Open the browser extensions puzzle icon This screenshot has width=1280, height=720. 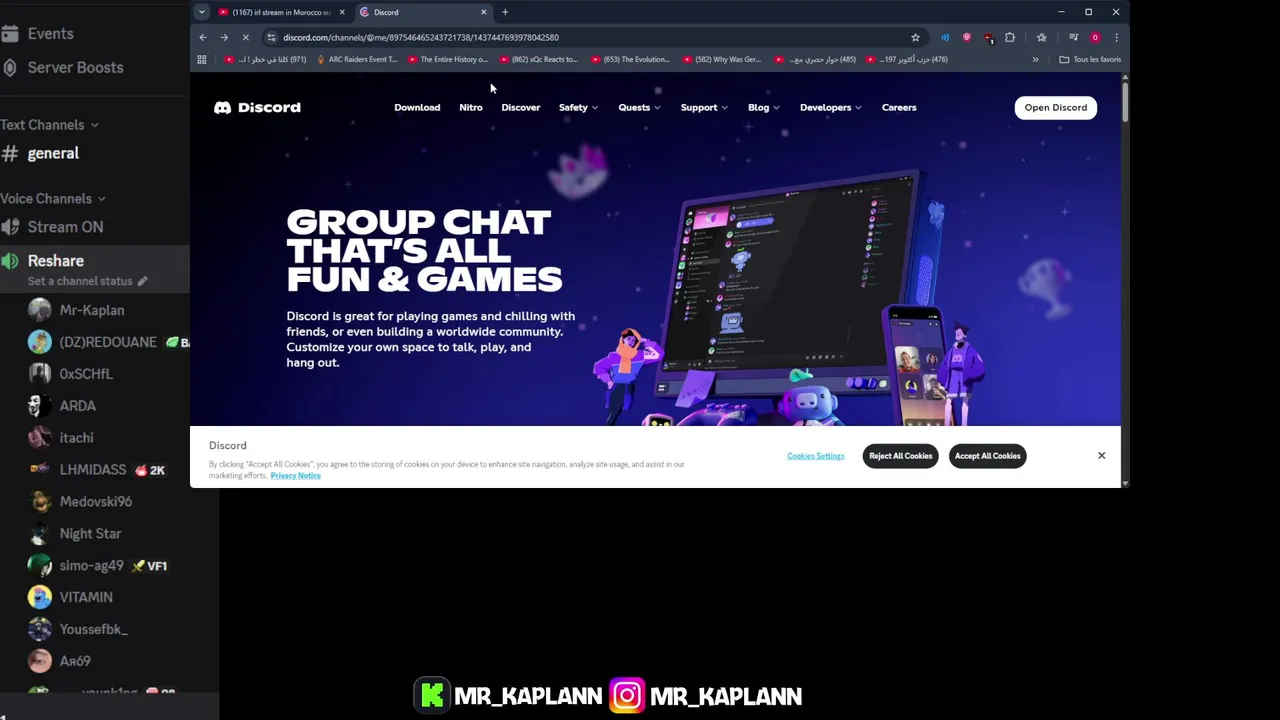(1010, 37)
